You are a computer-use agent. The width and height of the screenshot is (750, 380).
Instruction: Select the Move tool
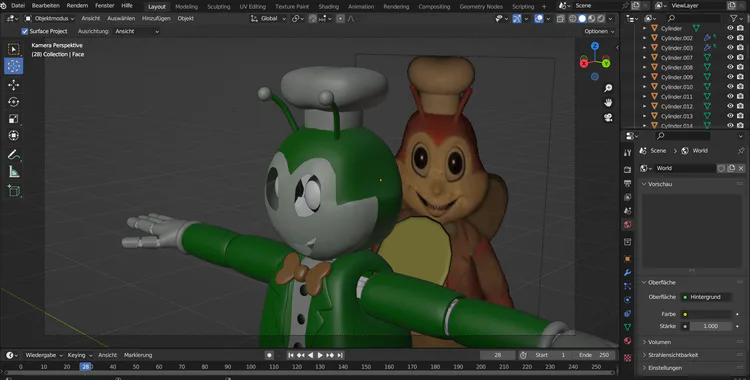(x=13, y=85)
